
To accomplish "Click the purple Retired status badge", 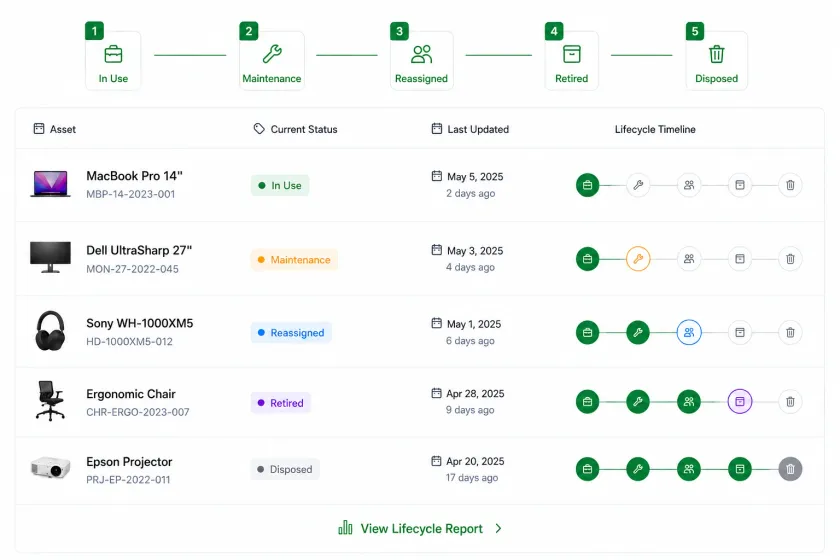I will coord(281,402).
